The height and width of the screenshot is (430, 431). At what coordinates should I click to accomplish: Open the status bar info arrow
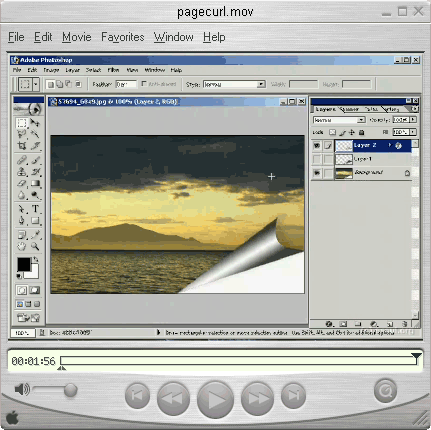click(x=159, y=332)
